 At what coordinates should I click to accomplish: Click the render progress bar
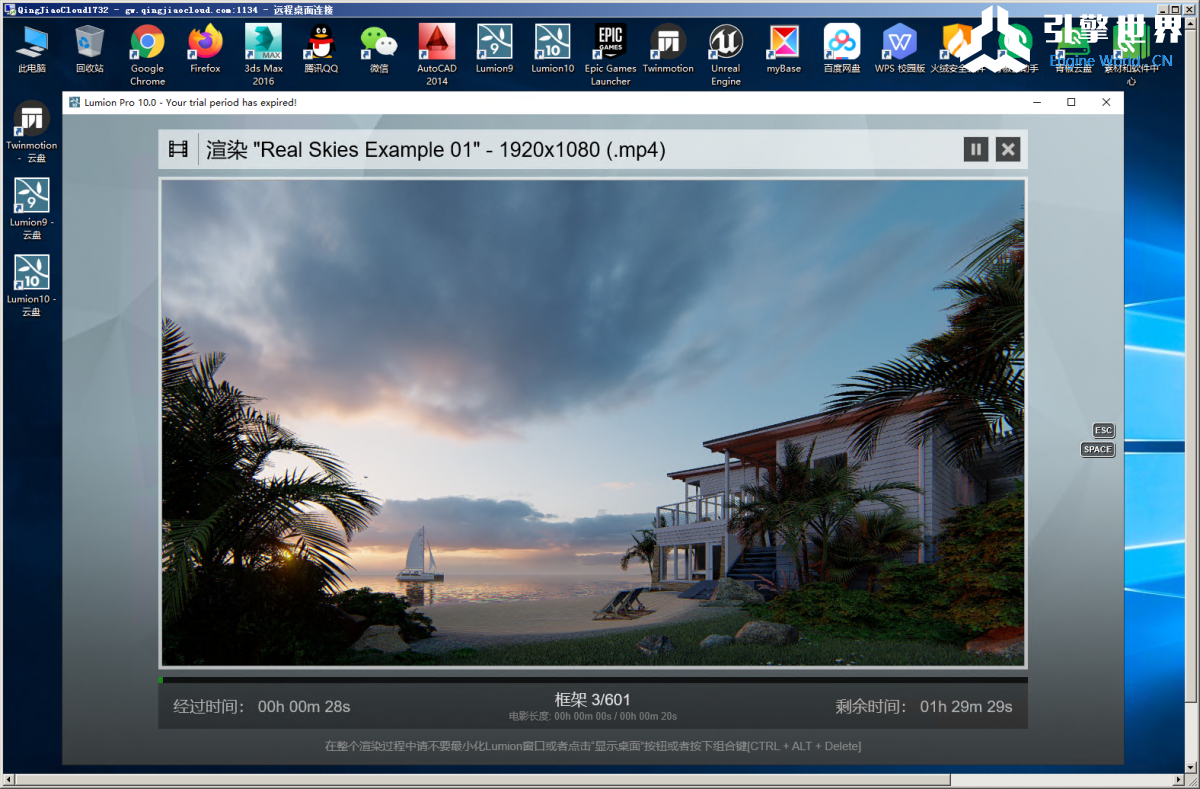tap(593, 680)
